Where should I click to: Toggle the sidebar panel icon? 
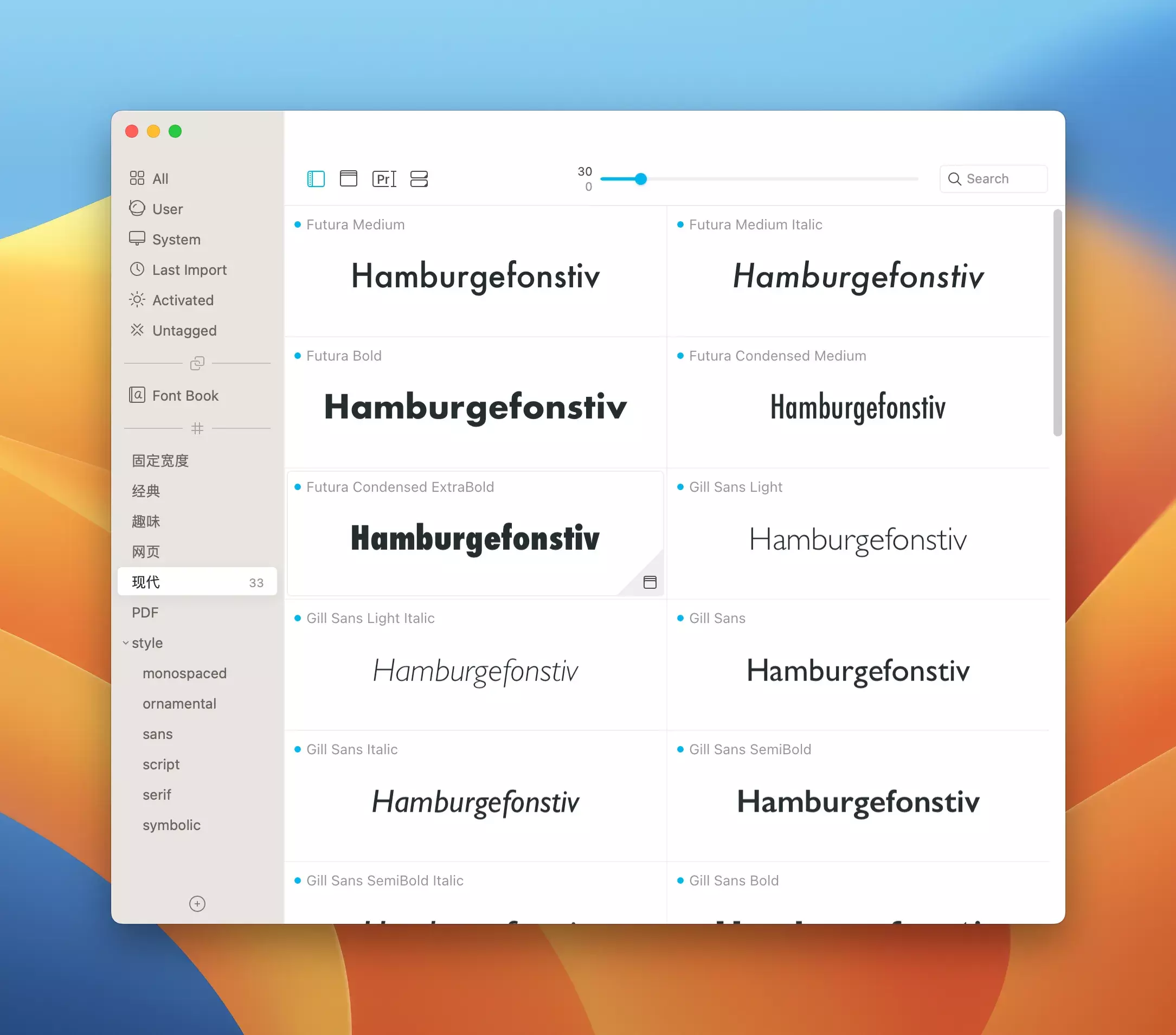(x=316, y=179)
